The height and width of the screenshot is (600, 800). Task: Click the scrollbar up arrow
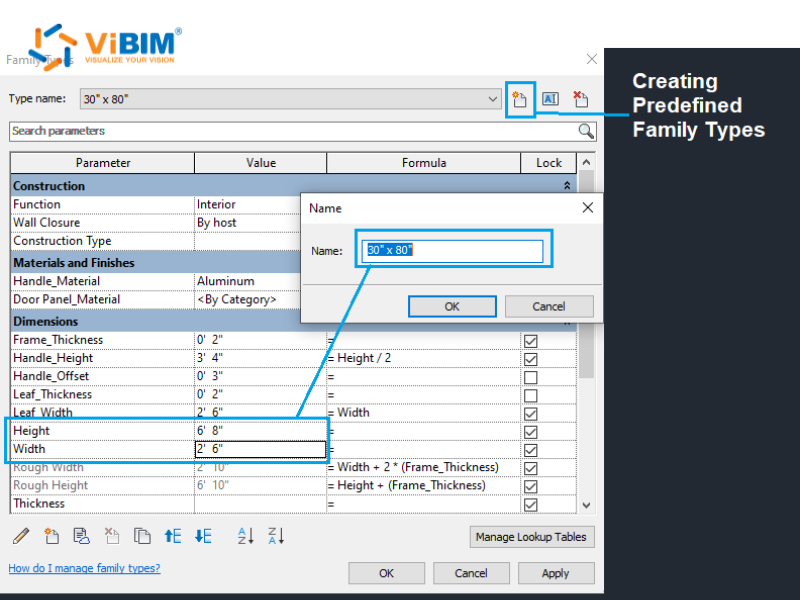(587, 162)
